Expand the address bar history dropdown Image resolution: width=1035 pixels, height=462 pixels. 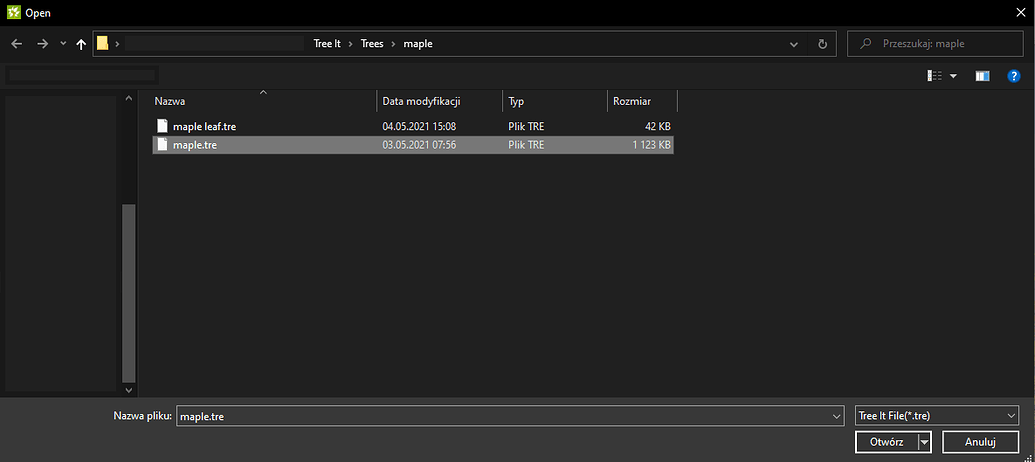point(794,44)
